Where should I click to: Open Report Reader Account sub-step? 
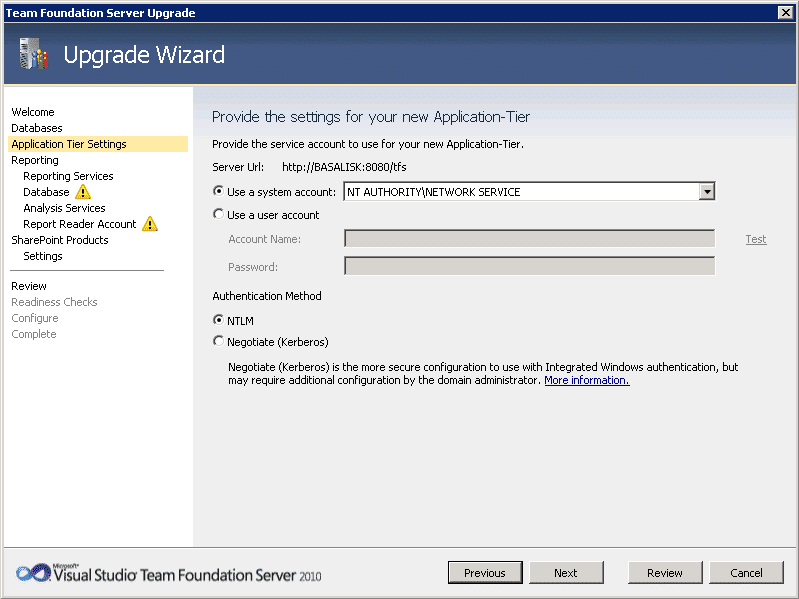(80, 224)
